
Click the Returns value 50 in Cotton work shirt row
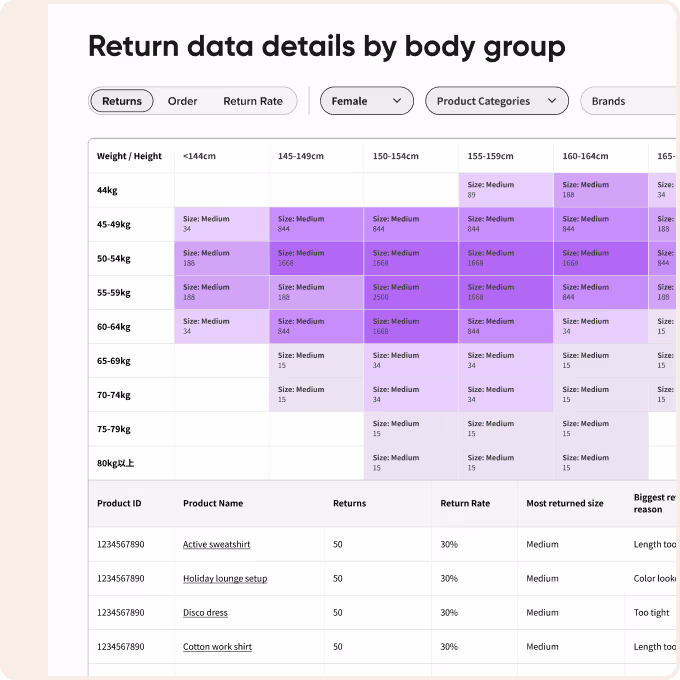pos(338,647)
